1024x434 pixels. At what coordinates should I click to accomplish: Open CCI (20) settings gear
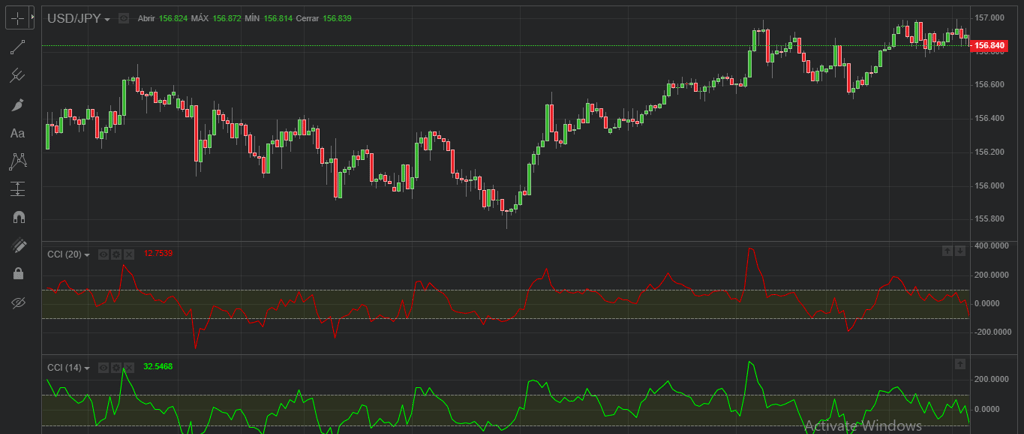click(116, 255)
